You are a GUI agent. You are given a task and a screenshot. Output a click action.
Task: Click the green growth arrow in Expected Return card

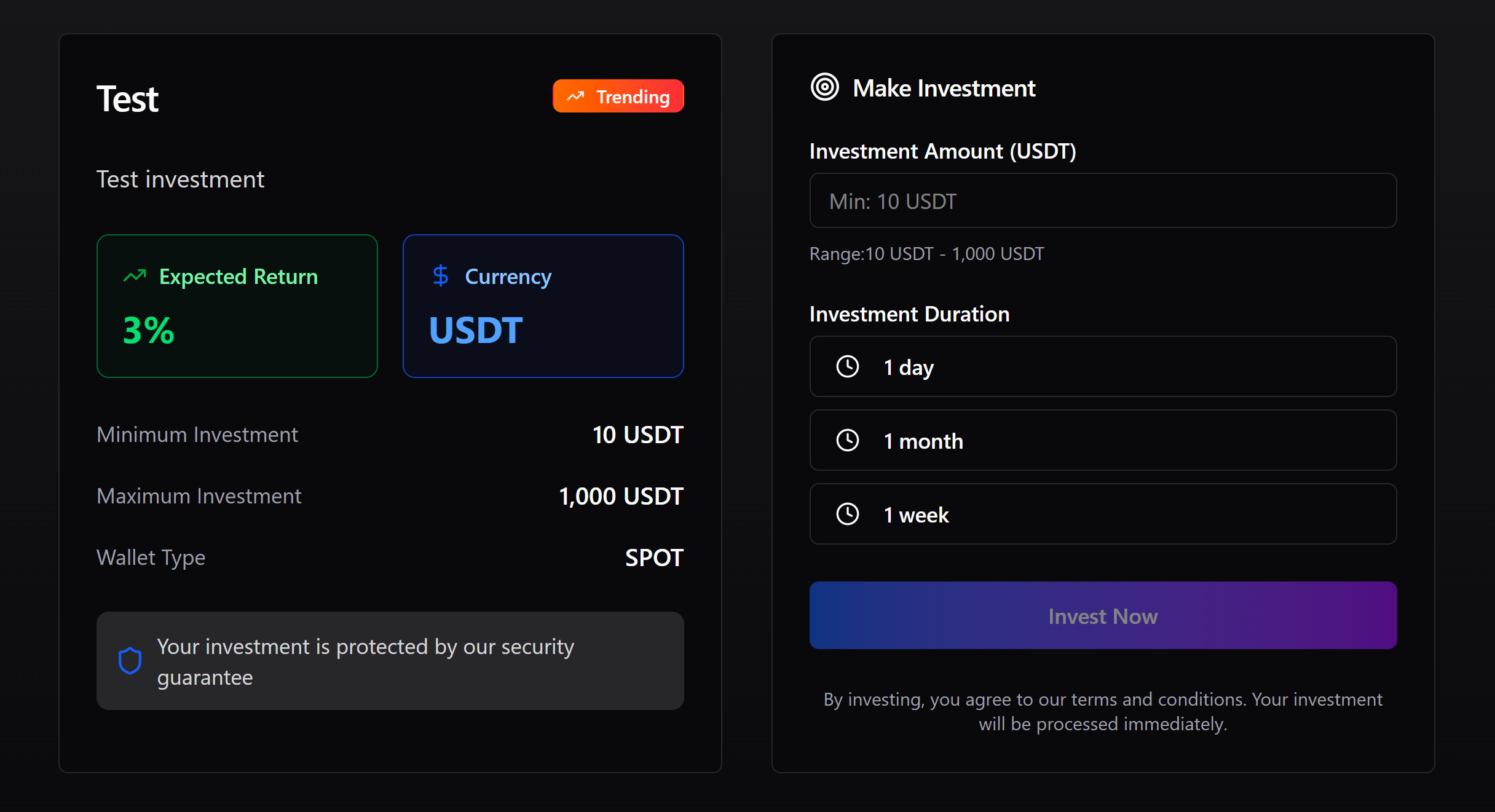click(134, 276)
